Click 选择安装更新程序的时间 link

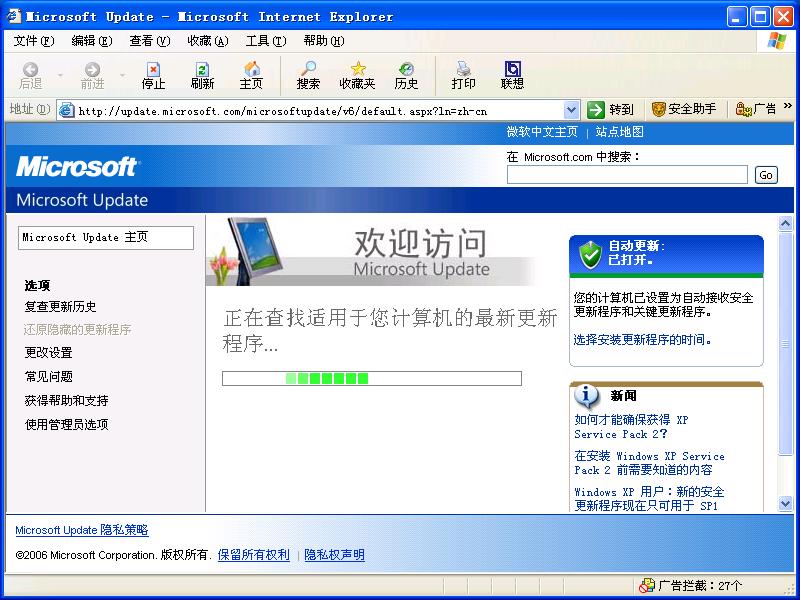coord(642,340)
